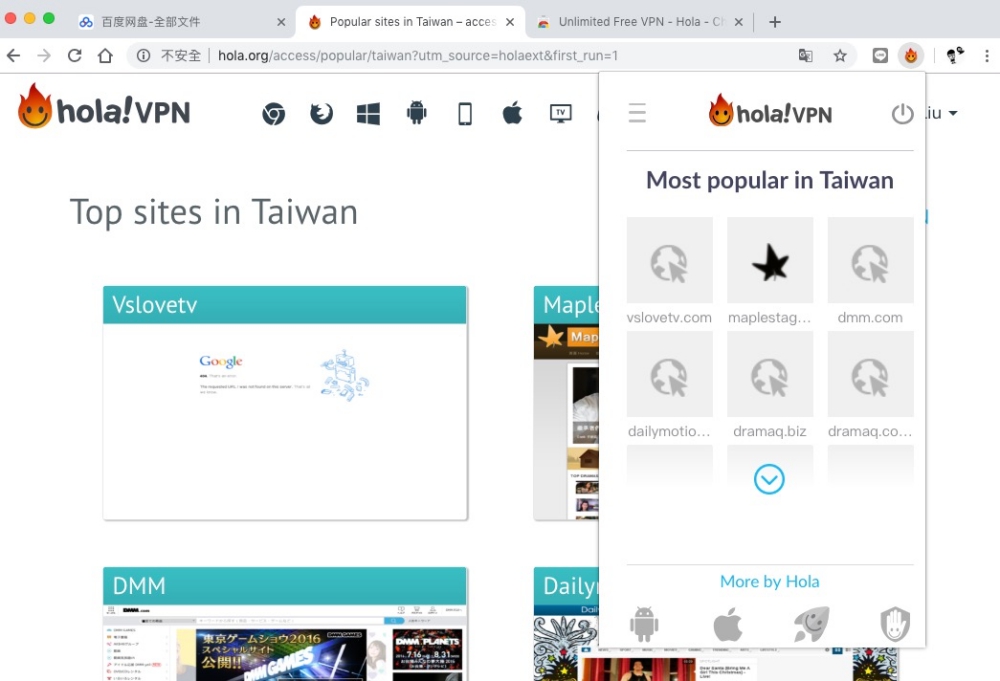Close the Popular sites in Taiwan tab
Screen dimensions: 1000x681
click(510, 22)
